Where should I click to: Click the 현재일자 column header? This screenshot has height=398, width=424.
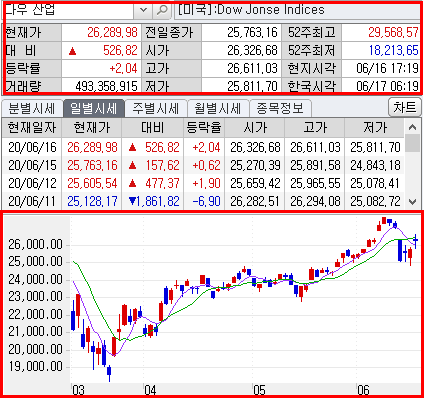coord(32,128)
